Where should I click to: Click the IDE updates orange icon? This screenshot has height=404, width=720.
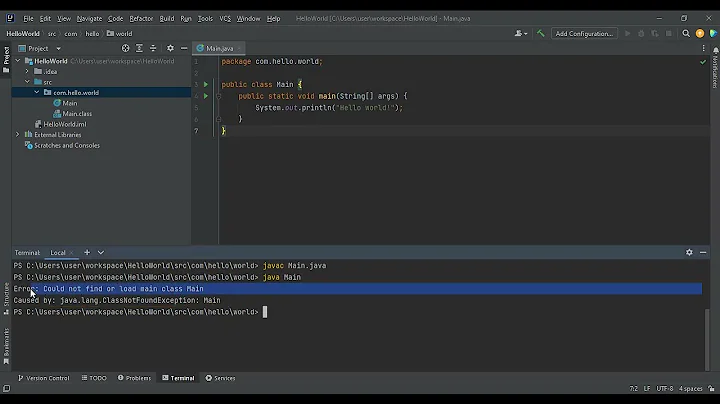click(700, 34)
